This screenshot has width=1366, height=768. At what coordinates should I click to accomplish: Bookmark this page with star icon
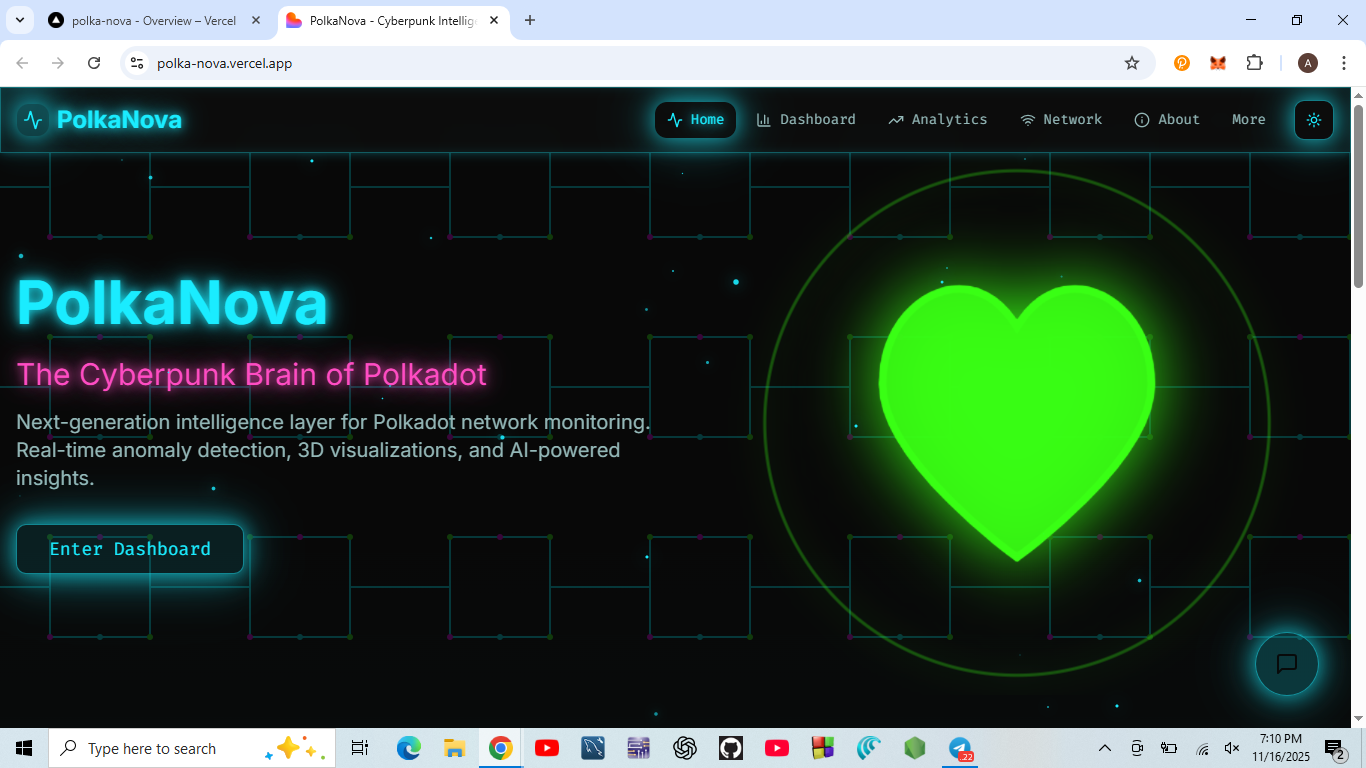[1132, 63]
